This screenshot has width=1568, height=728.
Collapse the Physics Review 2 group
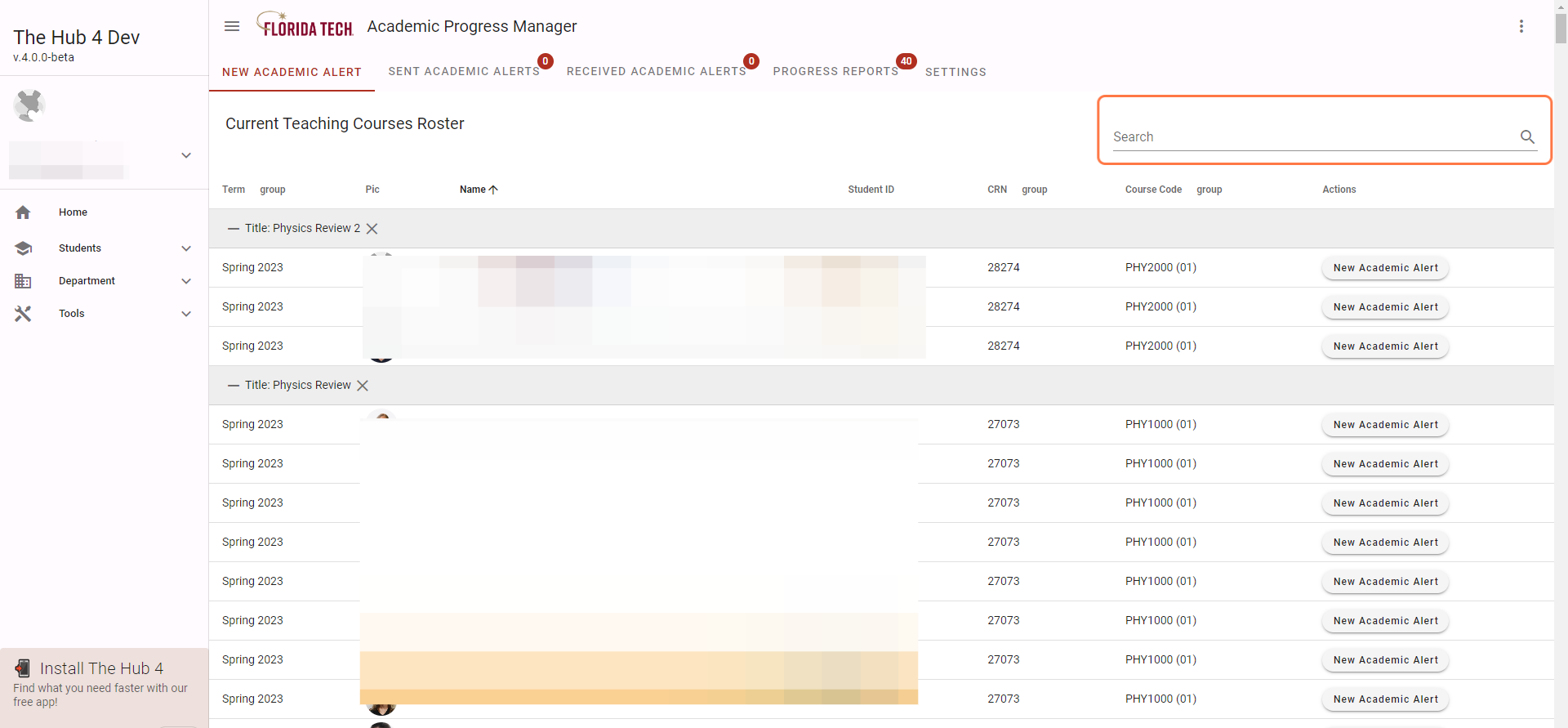coord(234,229)
